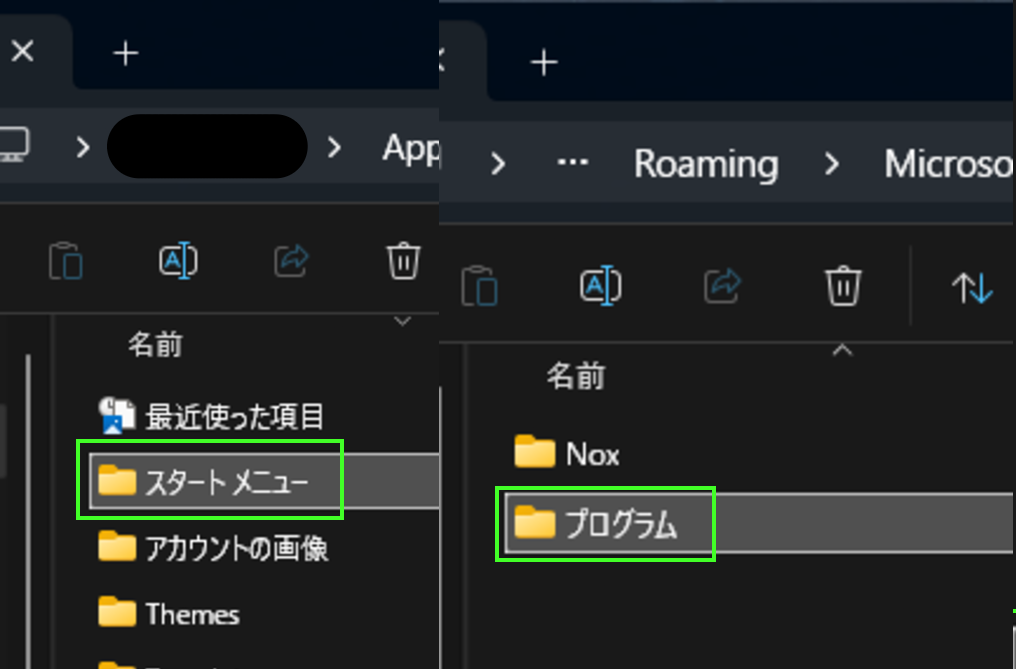Select the アカウントの画像 folder

213,548
